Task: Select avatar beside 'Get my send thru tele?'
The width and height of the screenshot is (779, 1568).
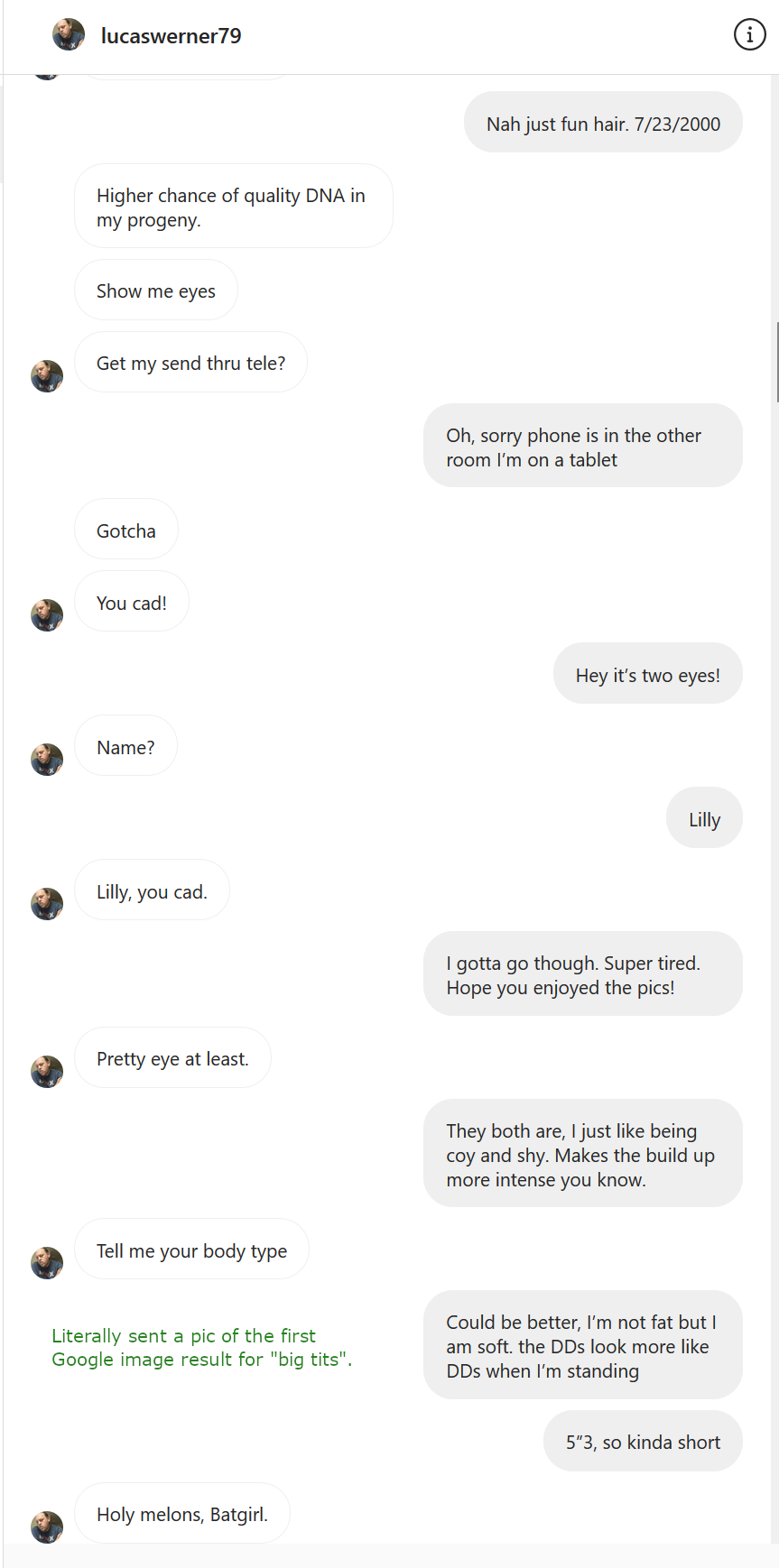Action: click(x=47, y=376)
